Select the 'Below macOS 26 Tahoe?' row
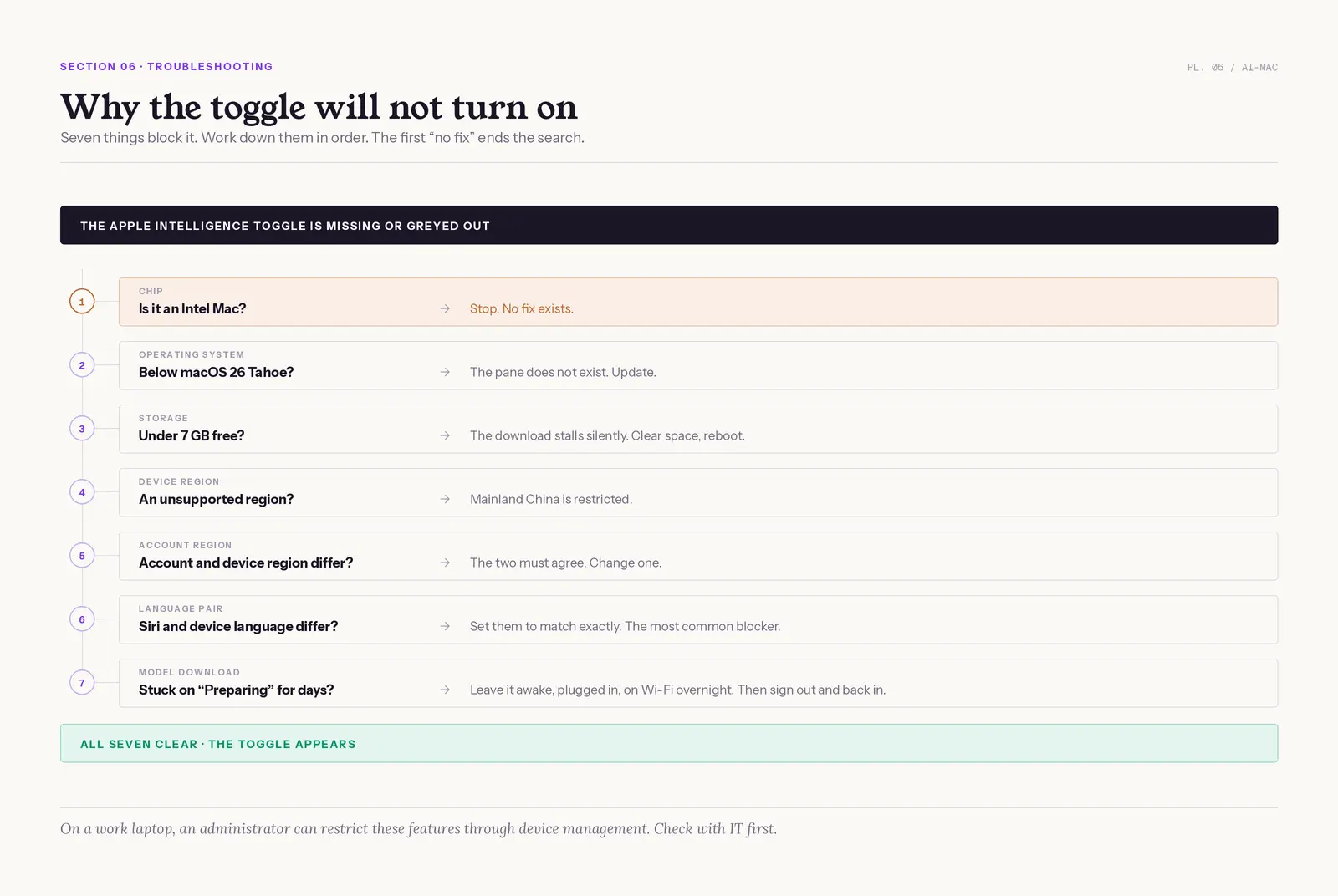Viewport: 1338px width, 896px height. (698, 365)
